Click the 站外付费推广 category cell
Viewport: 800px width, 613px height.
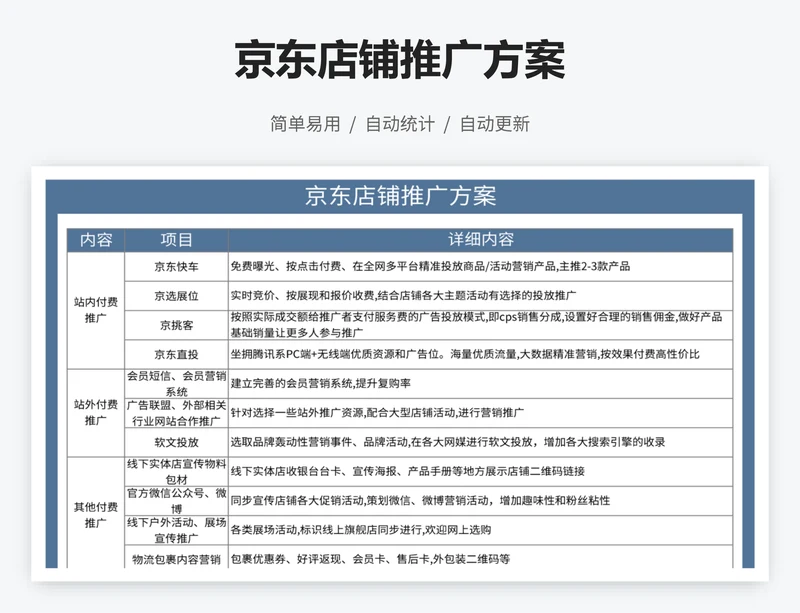(96, 412)
